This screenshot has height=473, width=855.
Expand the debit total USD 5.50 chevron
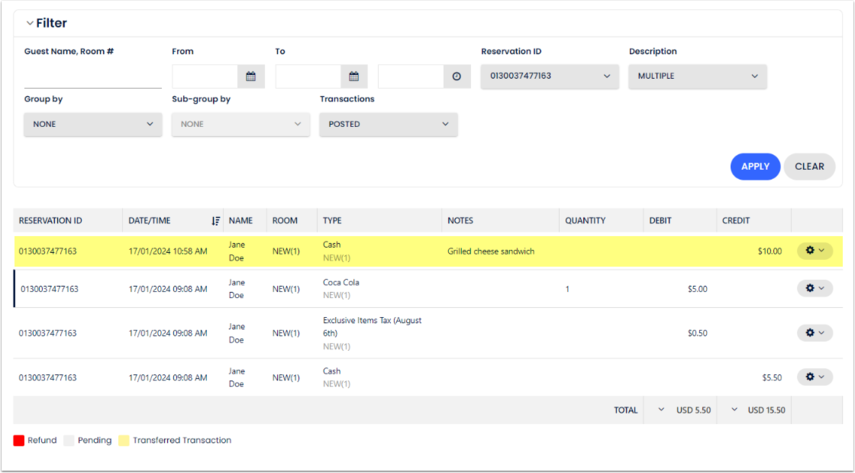(661, 410)
